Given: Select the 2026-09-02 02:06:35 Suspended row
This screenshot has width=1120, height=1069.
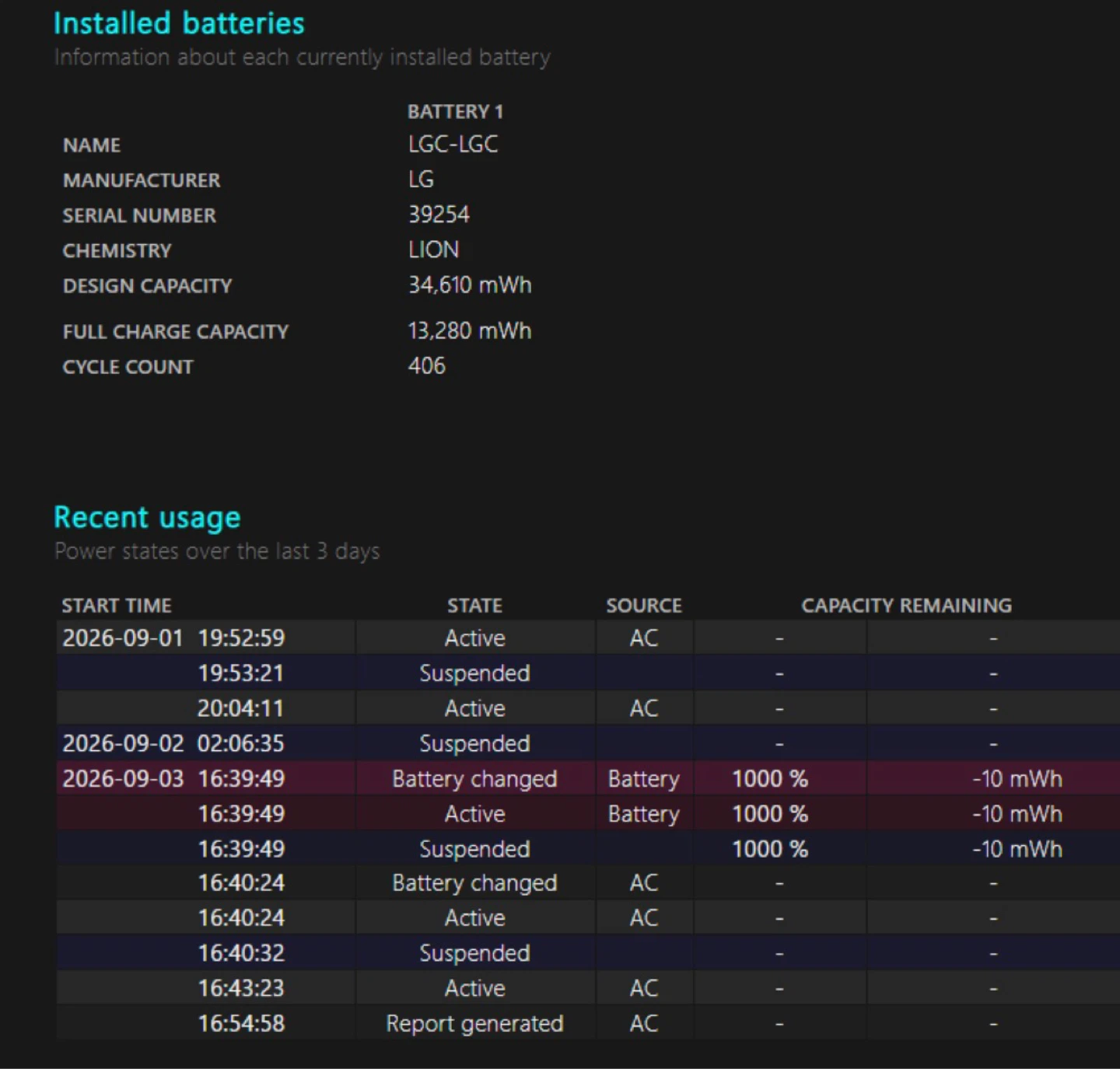Looking at the screenshot, I should click(588, 743).
